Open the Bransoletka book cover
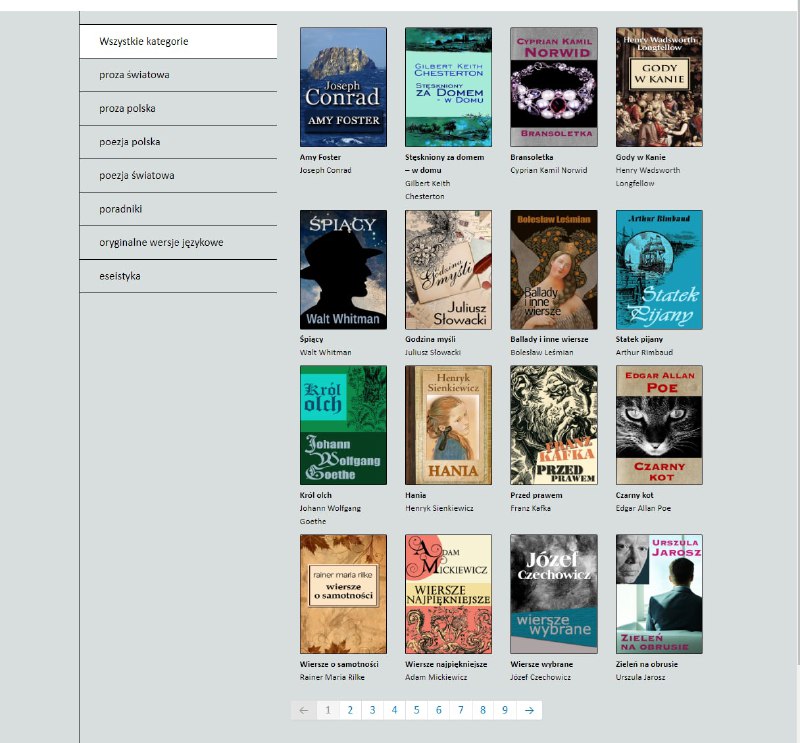This screenshot has height=743, width=800. tap(554, 87)
